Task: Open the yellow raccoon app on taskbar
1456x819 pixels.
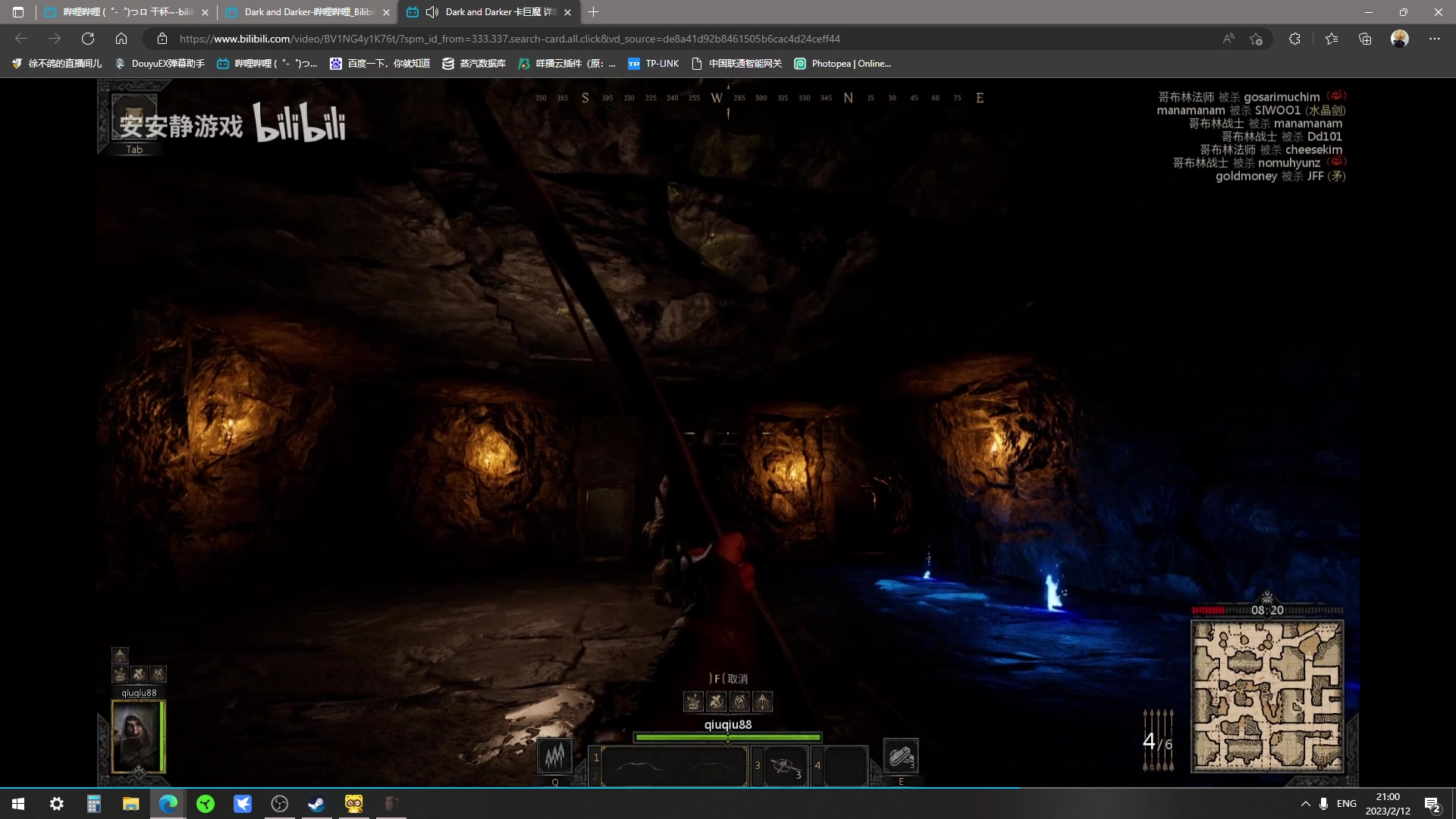Action: [x=353, y=804]
